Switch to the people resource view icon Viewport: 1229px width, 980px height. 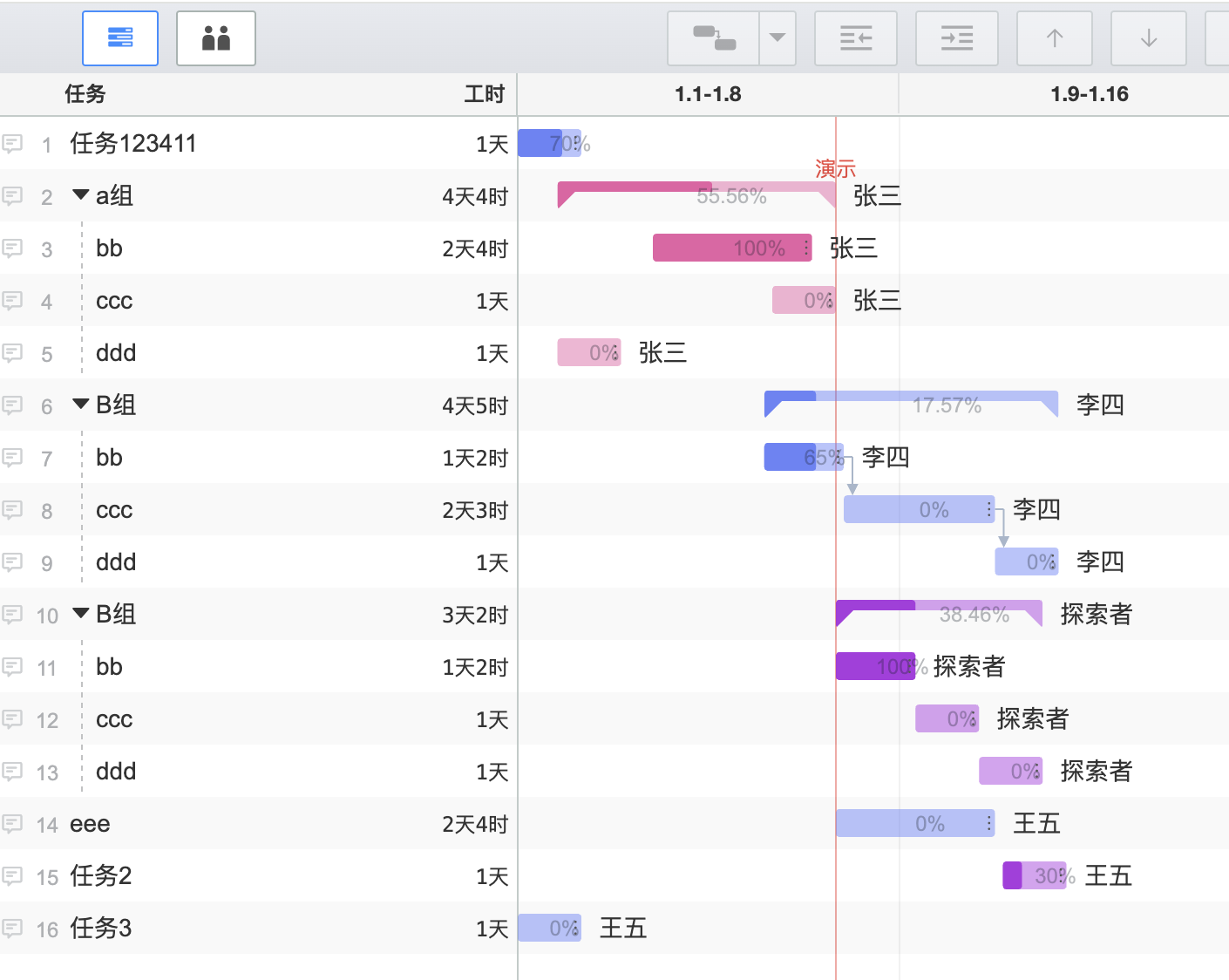coord(216,38)
